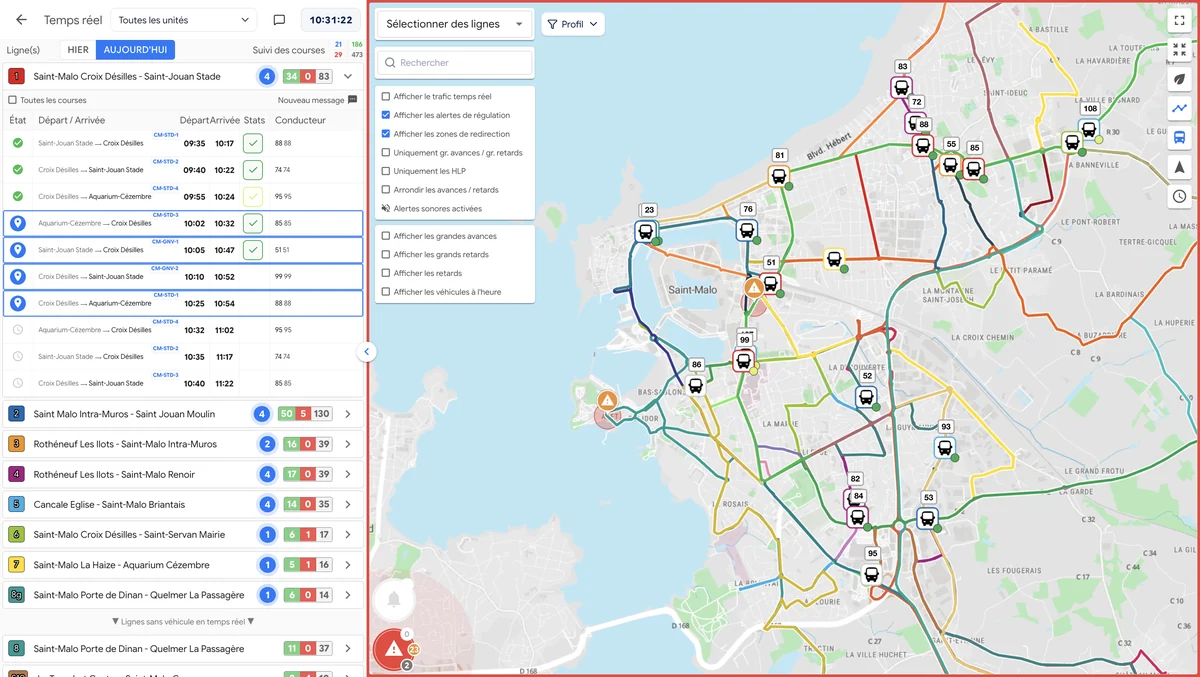The image size is (1200, 677).
Task: Click the red alert warning circle button
Action: 393,649
